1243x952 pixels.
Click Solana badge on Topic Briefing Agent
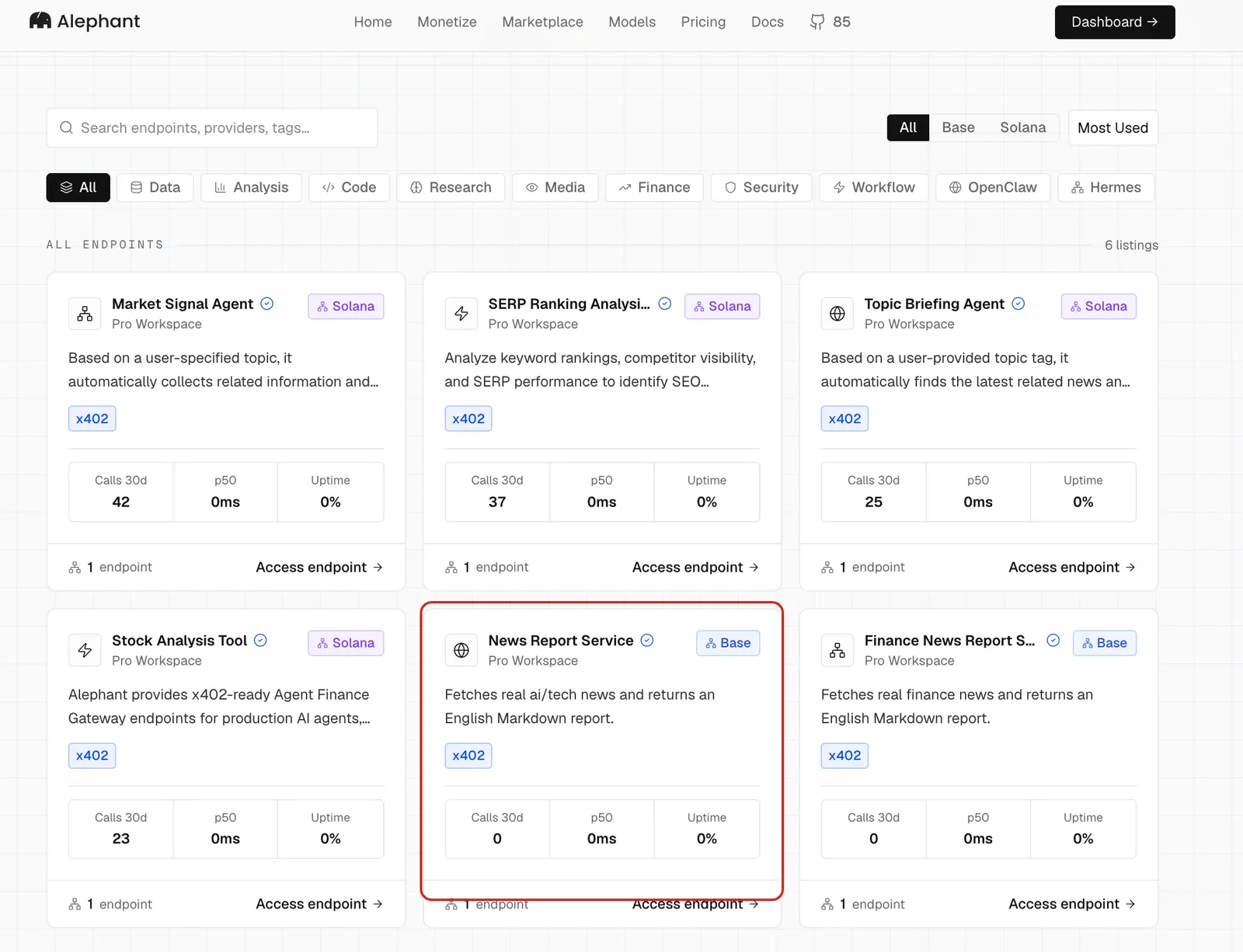pos(1099,306)
